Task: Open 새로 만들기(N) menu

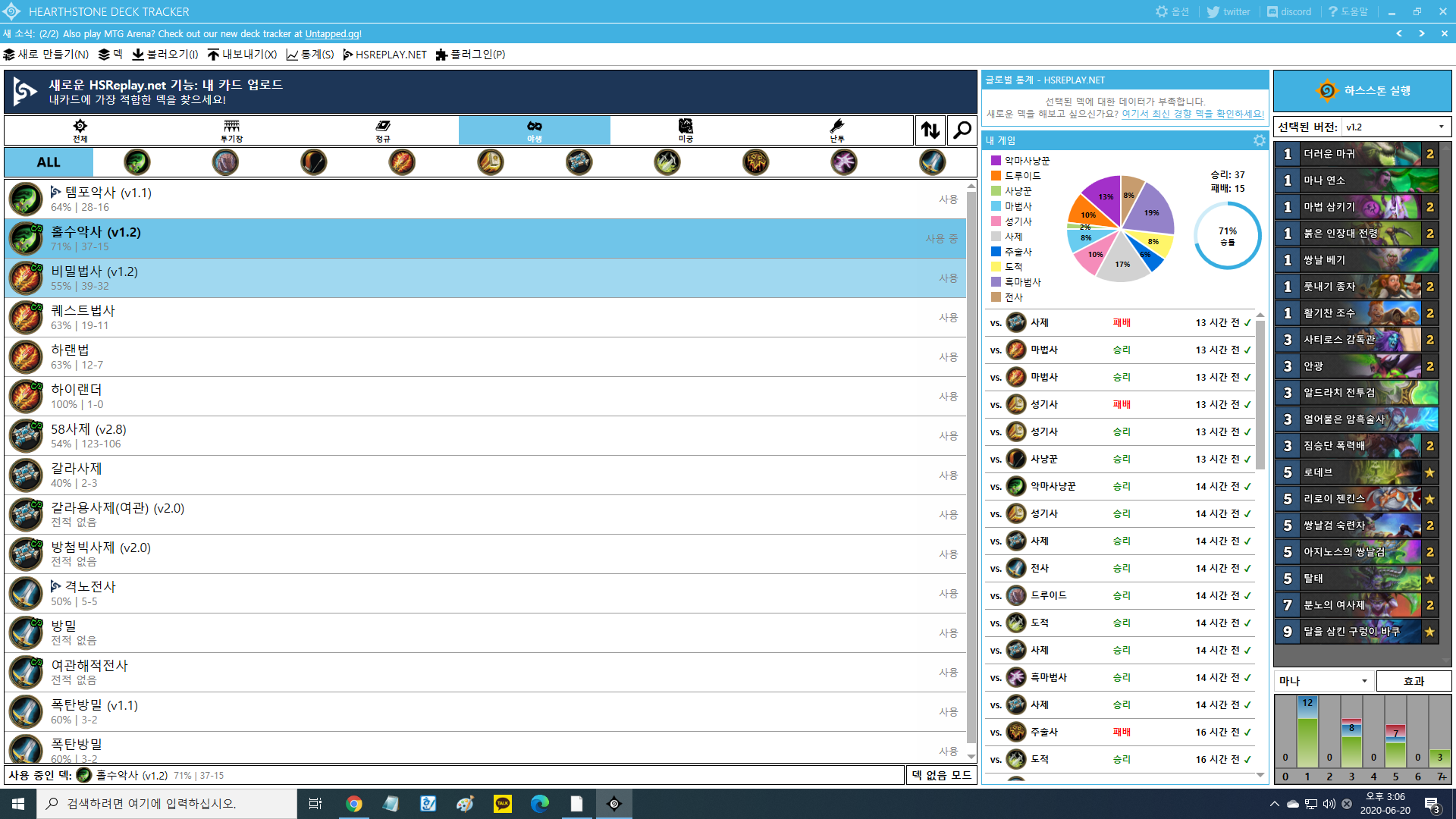Action: click(x=46, y=55)
